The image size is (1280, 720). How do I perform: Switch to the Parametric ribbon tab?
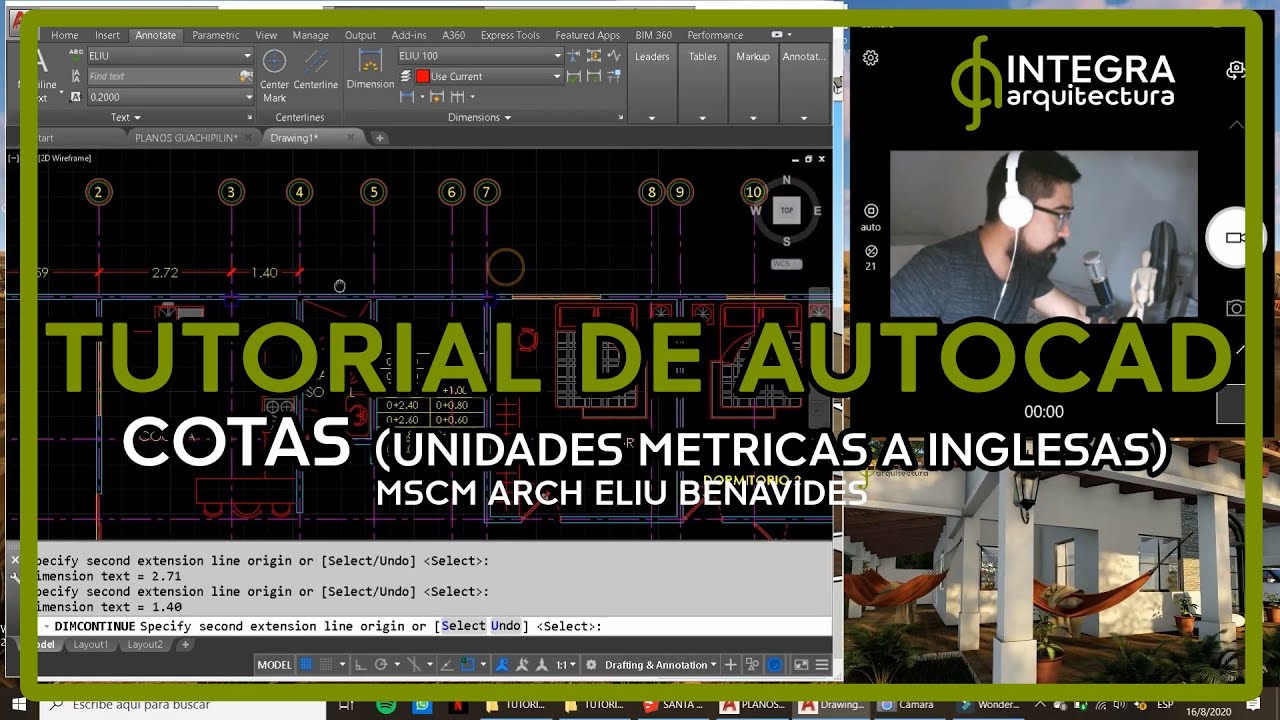[216, 35]
